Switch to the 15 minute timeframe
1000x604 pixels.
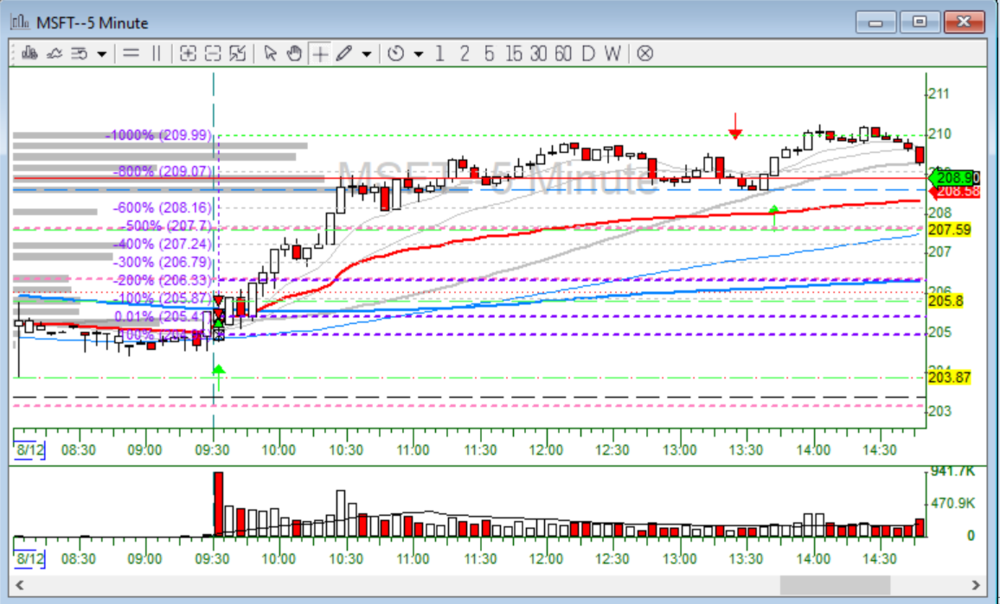514,53
